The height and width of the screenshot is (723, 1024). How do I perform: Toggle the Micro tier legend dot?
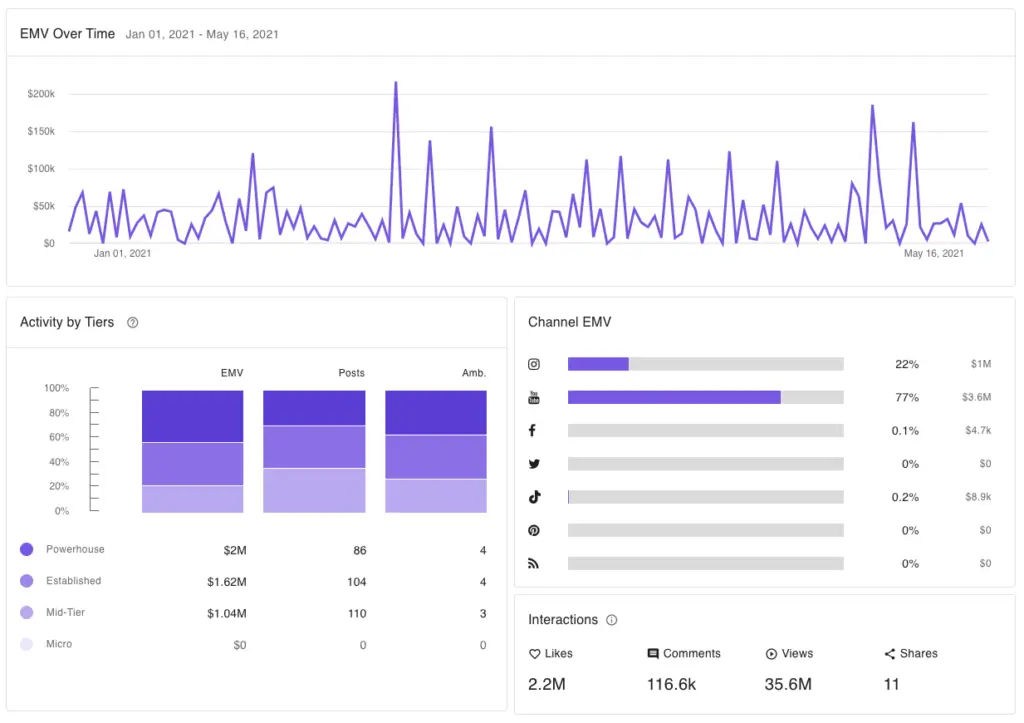coord(27,644)
